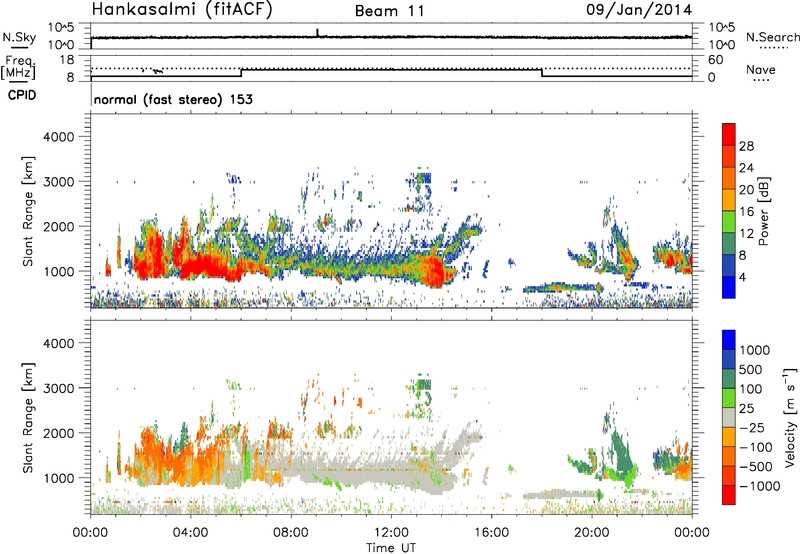Click the '3000' tick on the velocity panel

(58, 388)
